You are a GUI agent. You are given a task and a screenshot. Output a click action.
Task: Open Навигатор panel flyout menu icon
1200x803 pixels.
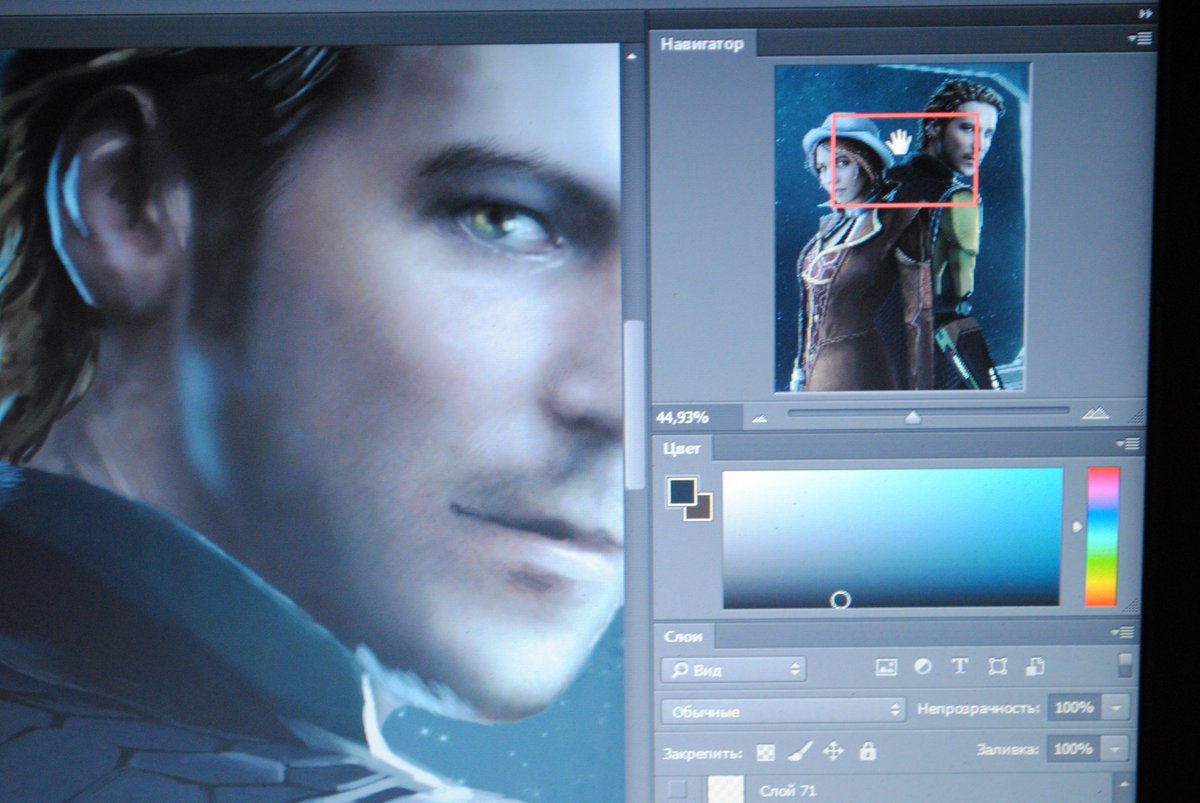click(1139, 39)
